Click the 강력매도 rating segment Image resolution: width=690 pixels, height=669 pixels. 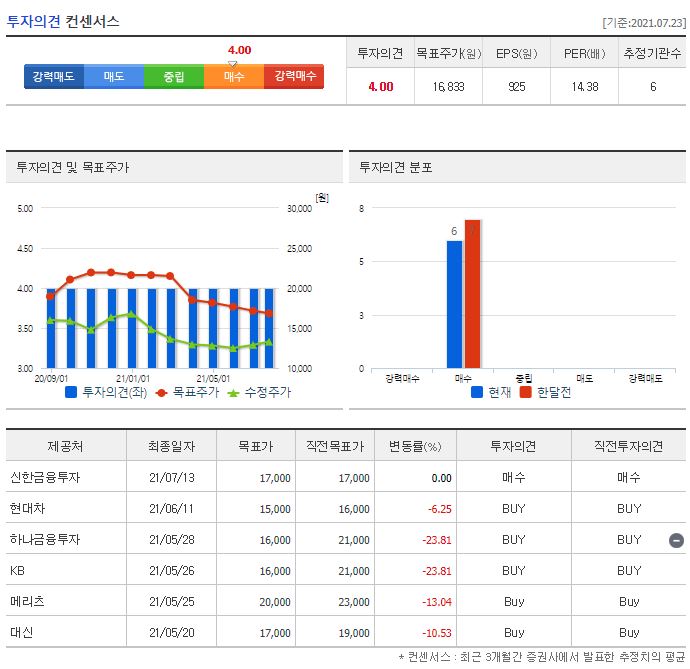pyautogui.click(x=54, y=76)
